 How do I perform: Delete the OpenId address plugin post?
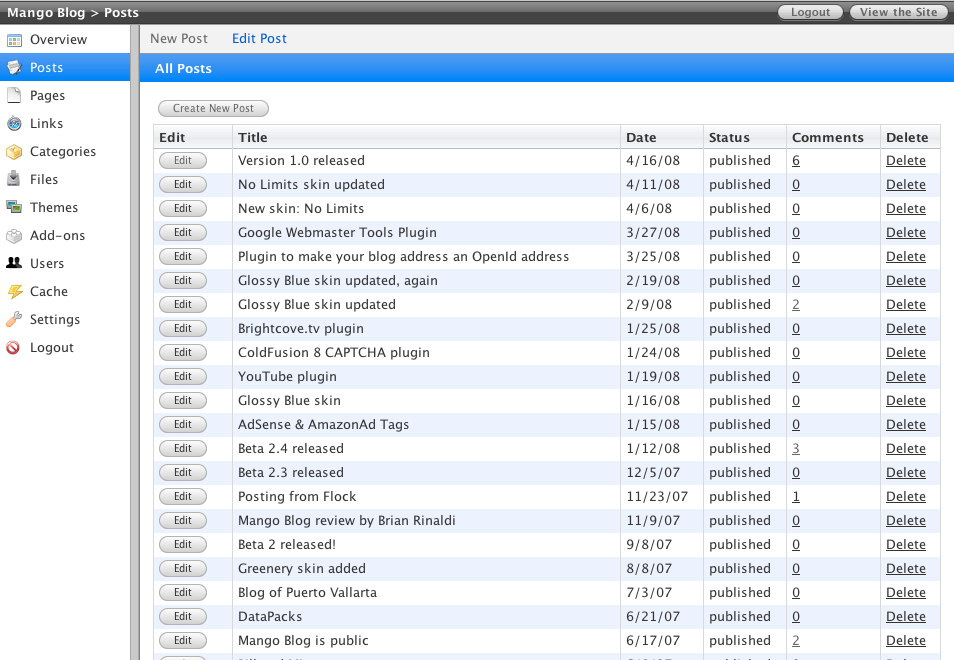906,257
